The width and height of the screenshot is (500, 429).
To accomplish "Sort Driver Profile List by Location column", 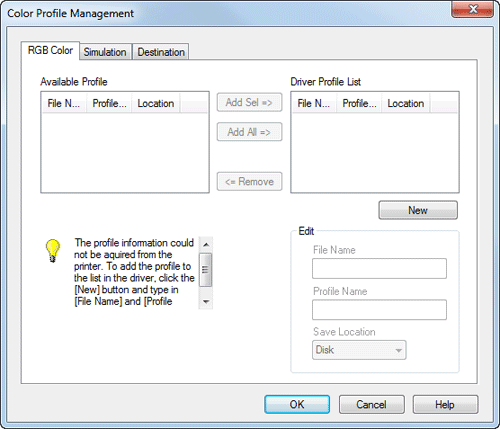I will (406, 103).
